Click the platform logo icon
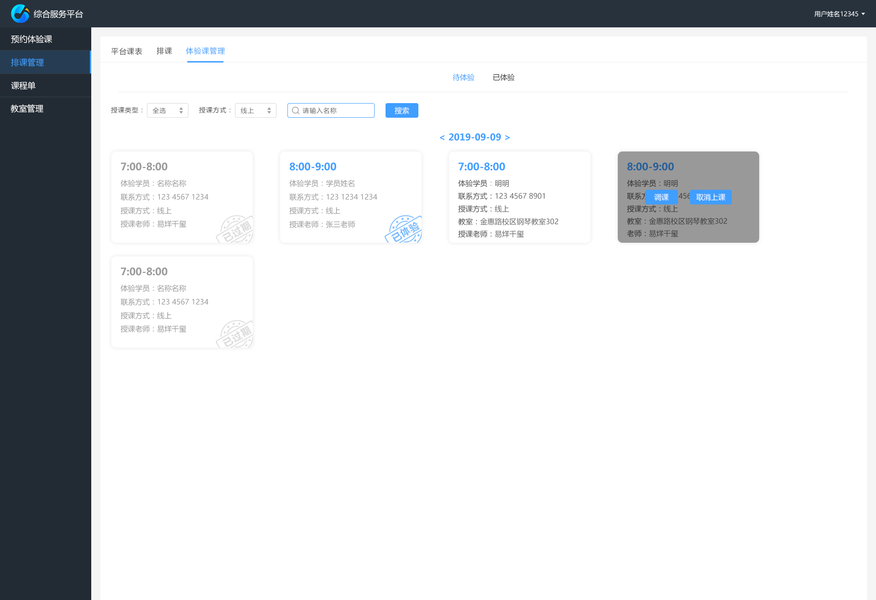The height and width of the screenshot is (600, 876). click(20, 13)
